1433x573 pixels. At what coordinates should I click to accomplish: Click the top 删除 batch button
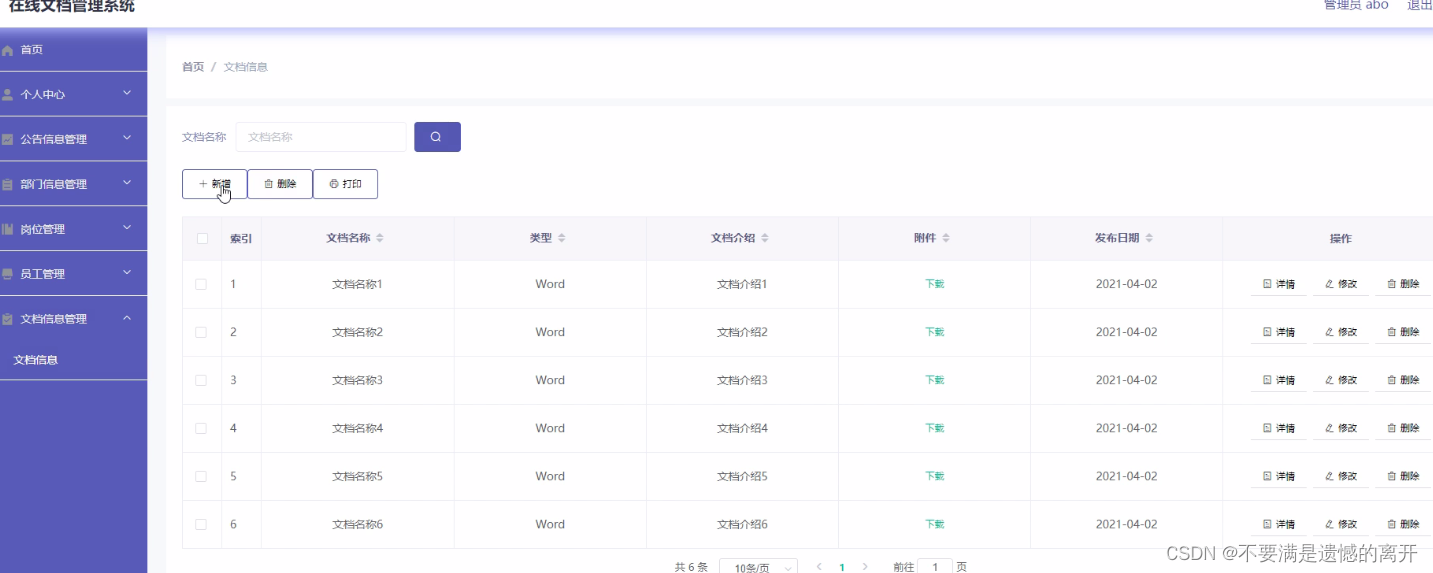pyautogui.click(x=280, y=184)
